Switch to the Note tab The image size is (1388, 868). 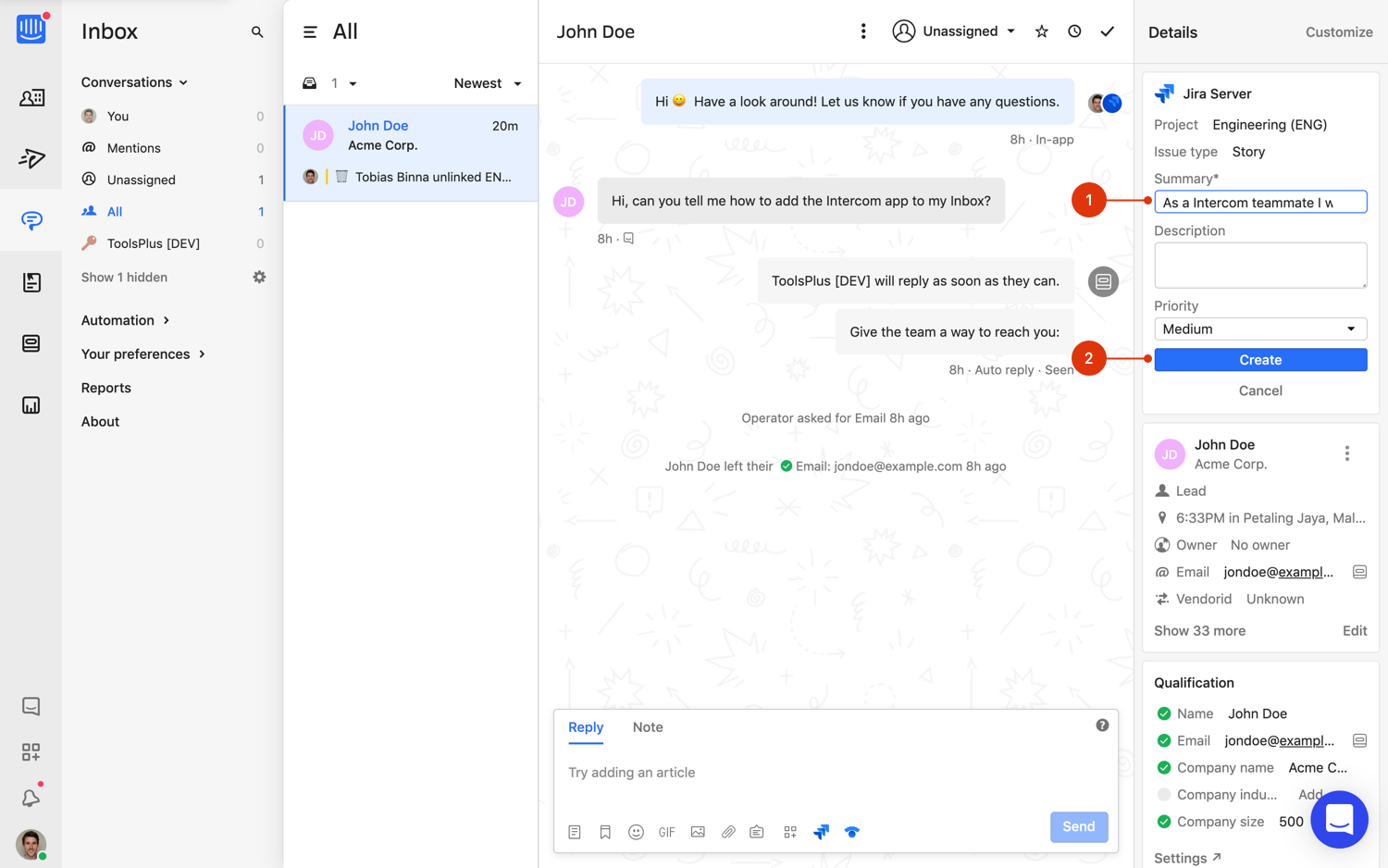click(647, 727)
